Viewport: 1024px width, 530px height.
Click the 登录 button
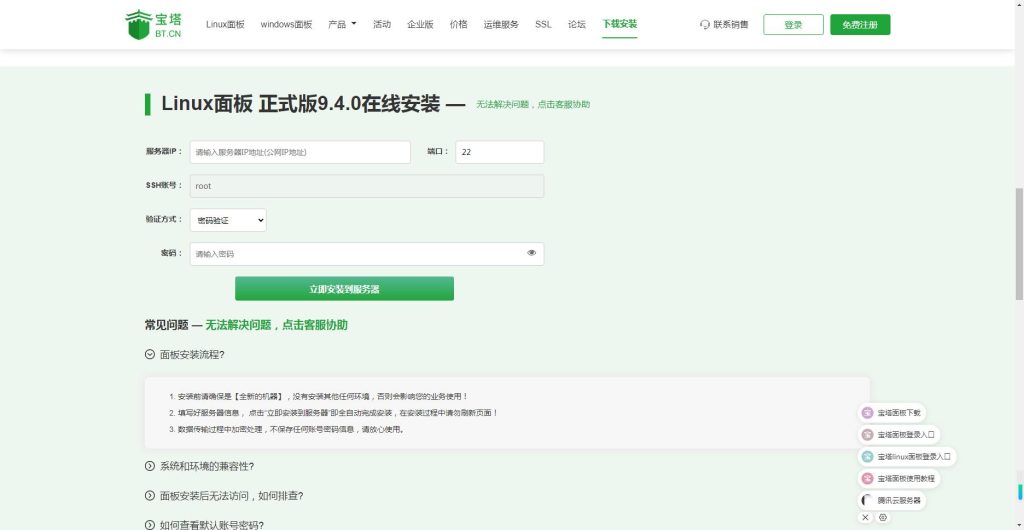793,25
